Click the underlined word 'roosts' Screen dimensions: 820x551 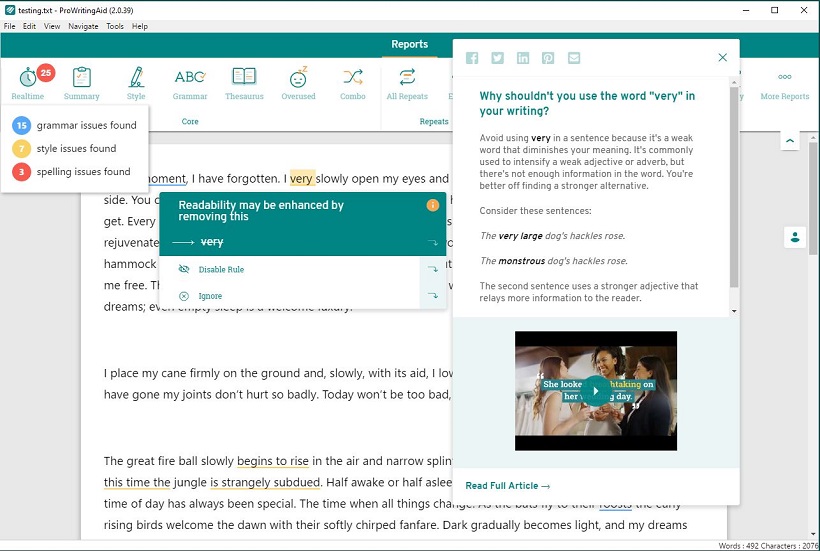tap(615, 504)
